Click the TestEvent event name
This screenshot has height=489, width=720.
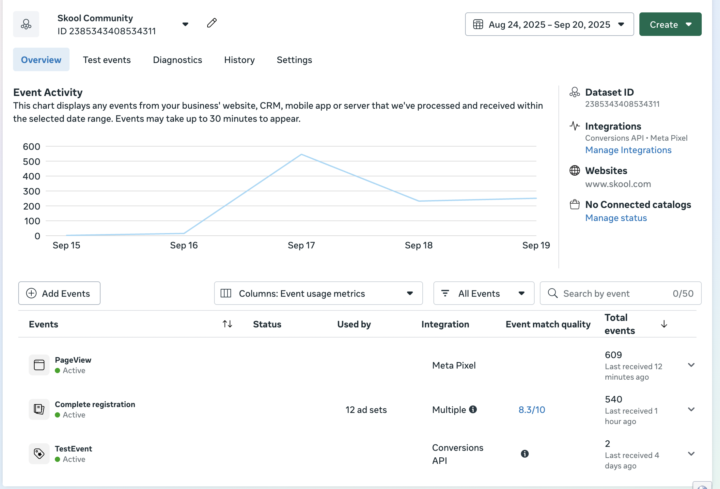73,449
